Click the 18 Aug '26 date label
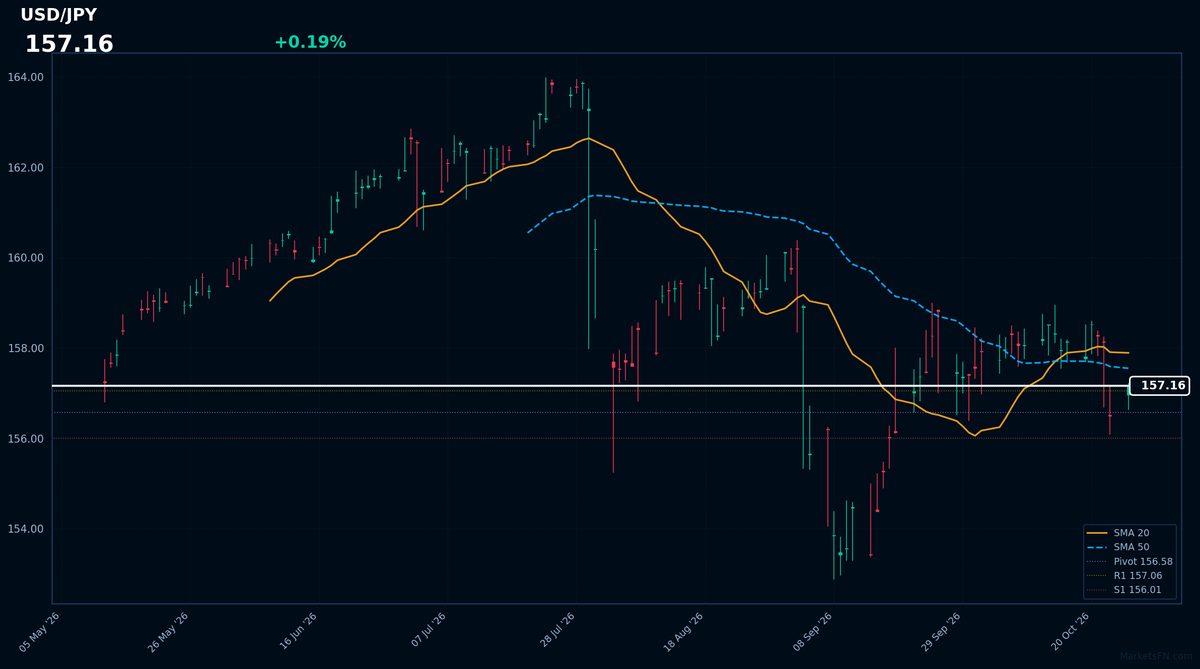The image size is (1200, 669). point(683,632)
